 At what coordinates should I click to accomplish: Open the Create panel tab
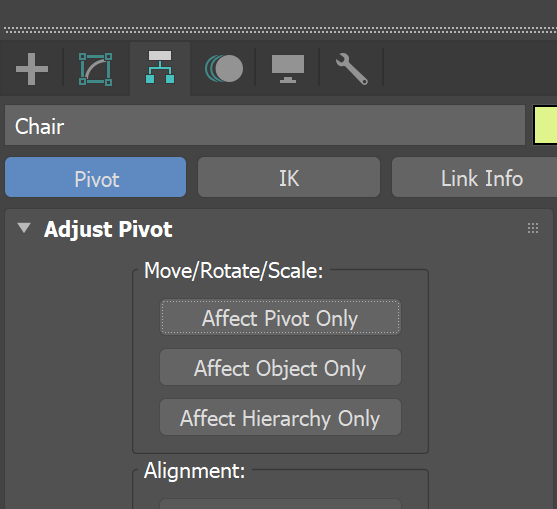point(32,69)
